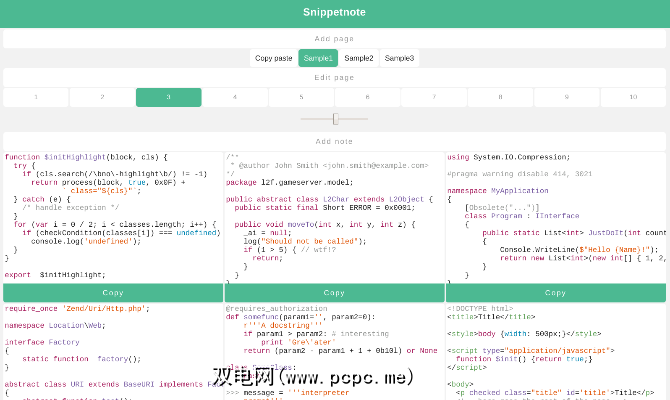This screenshot has width=670, height=400.
Task: Switch to the Sample3 tab
Action: tap(399, 58)
